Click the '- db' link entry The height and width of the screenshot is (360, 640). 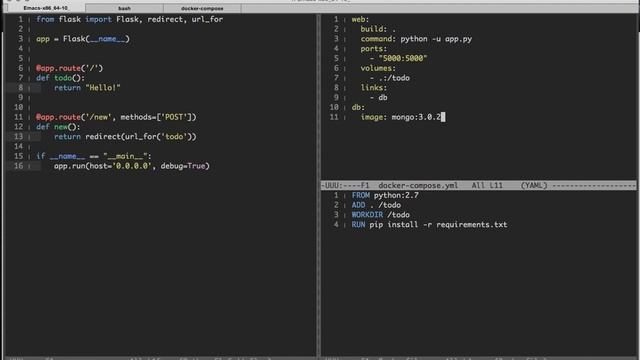point(378,98)
